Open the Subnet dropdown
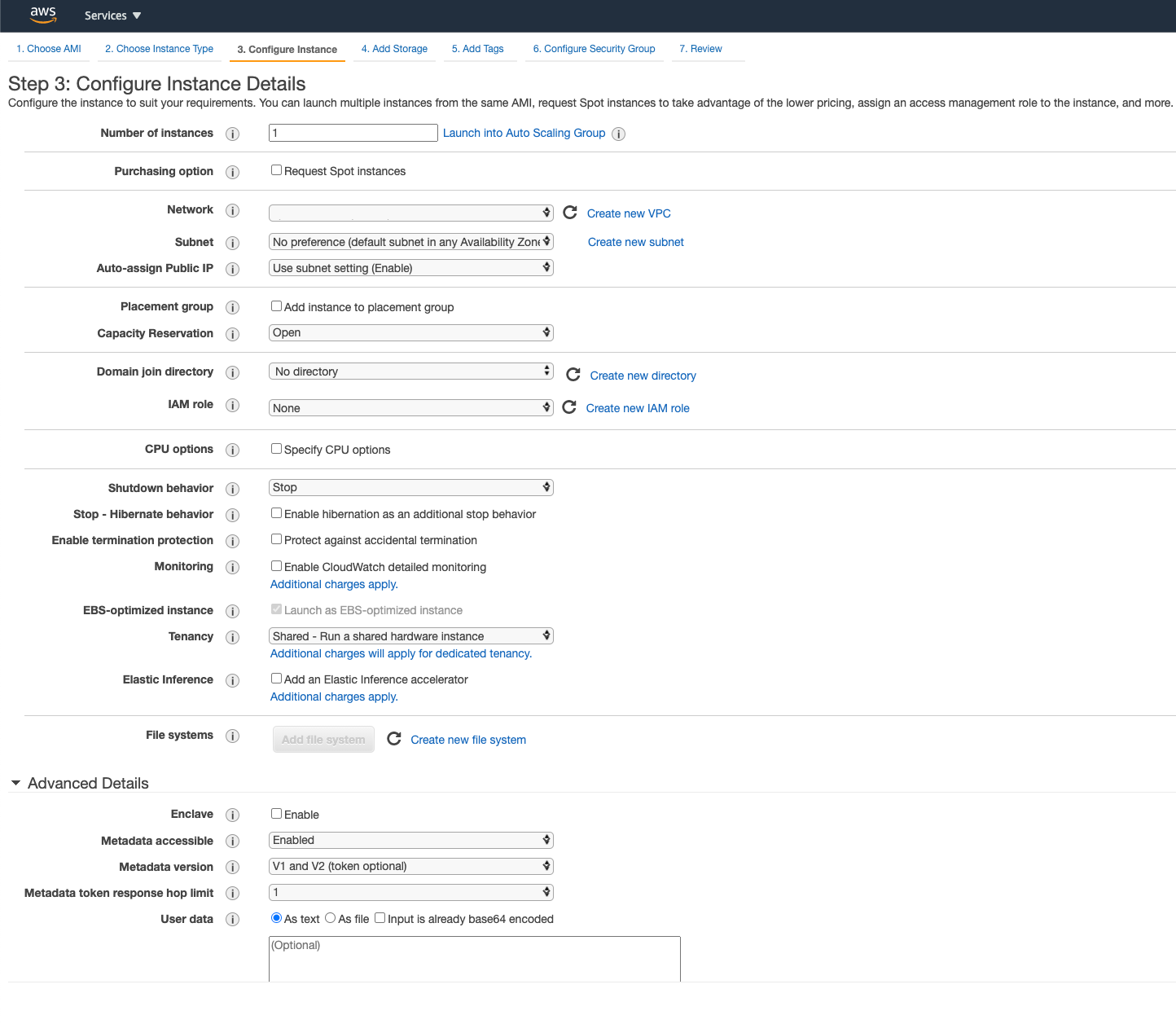1176x1024 pixels. coord(411,242)
